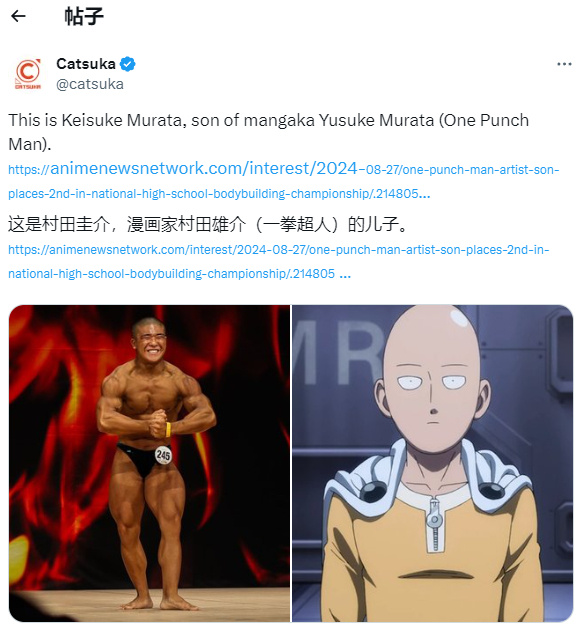Viewport: 585px width, 629px height.
Task: Click the English text about Keisuke Murata
Action: [x=268, y=132]
